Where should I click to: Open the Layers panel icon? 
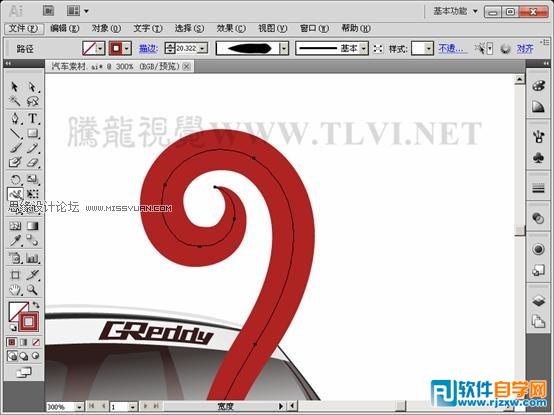point(538,301)
